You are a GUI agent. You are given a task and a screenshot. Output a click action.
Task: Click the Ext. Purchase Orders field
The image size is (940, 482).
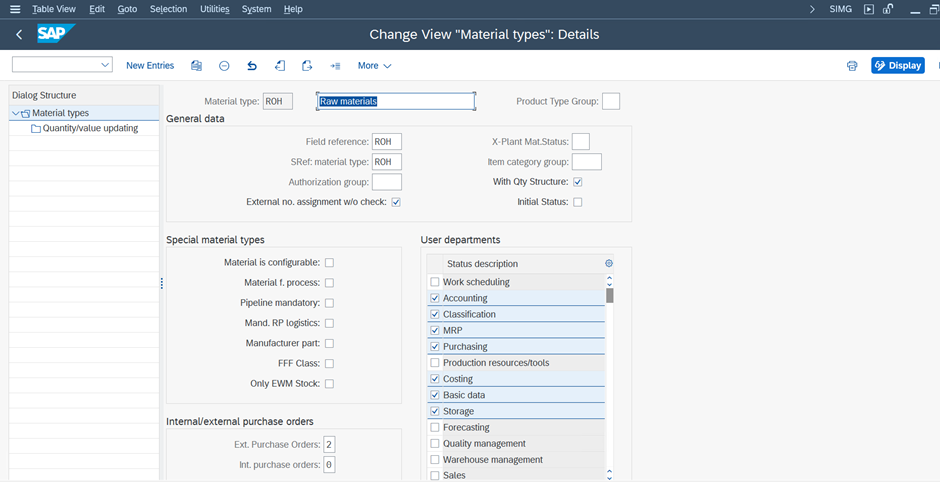coord(329,445)
